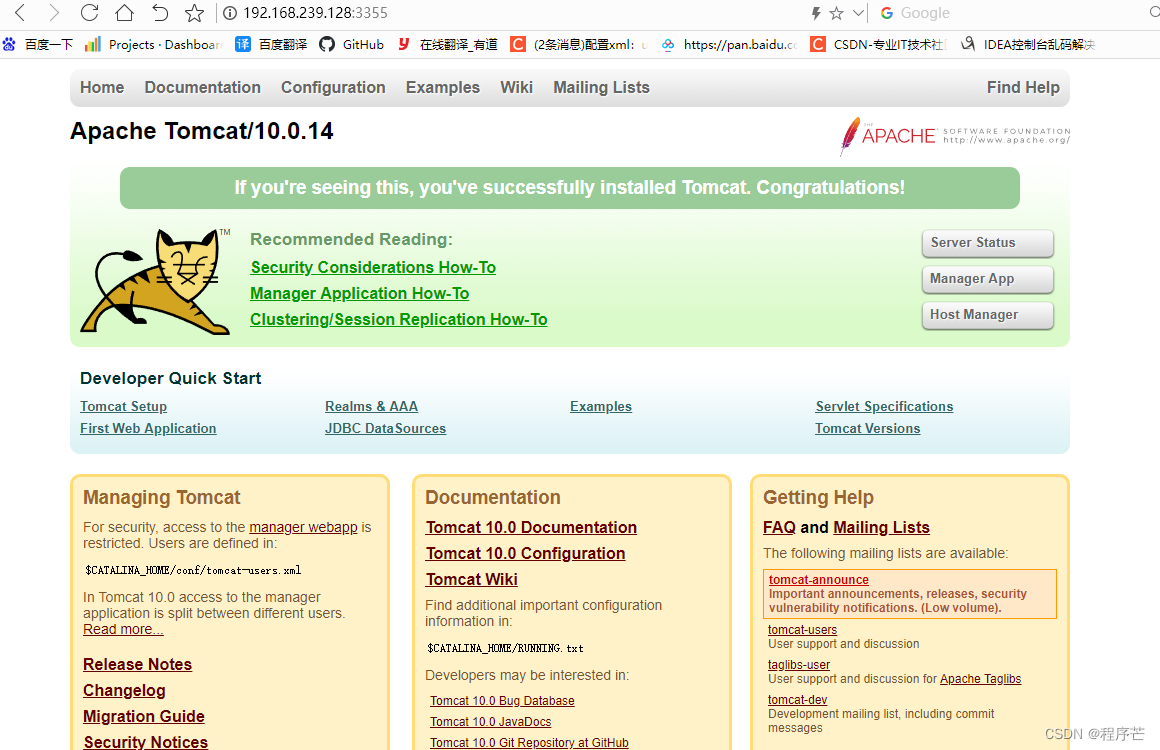This screenshot has width=1160, height=750.
Task: Click the lightning bolt speed mode icon
Action: pyautogui.click(x=816, y=13)
